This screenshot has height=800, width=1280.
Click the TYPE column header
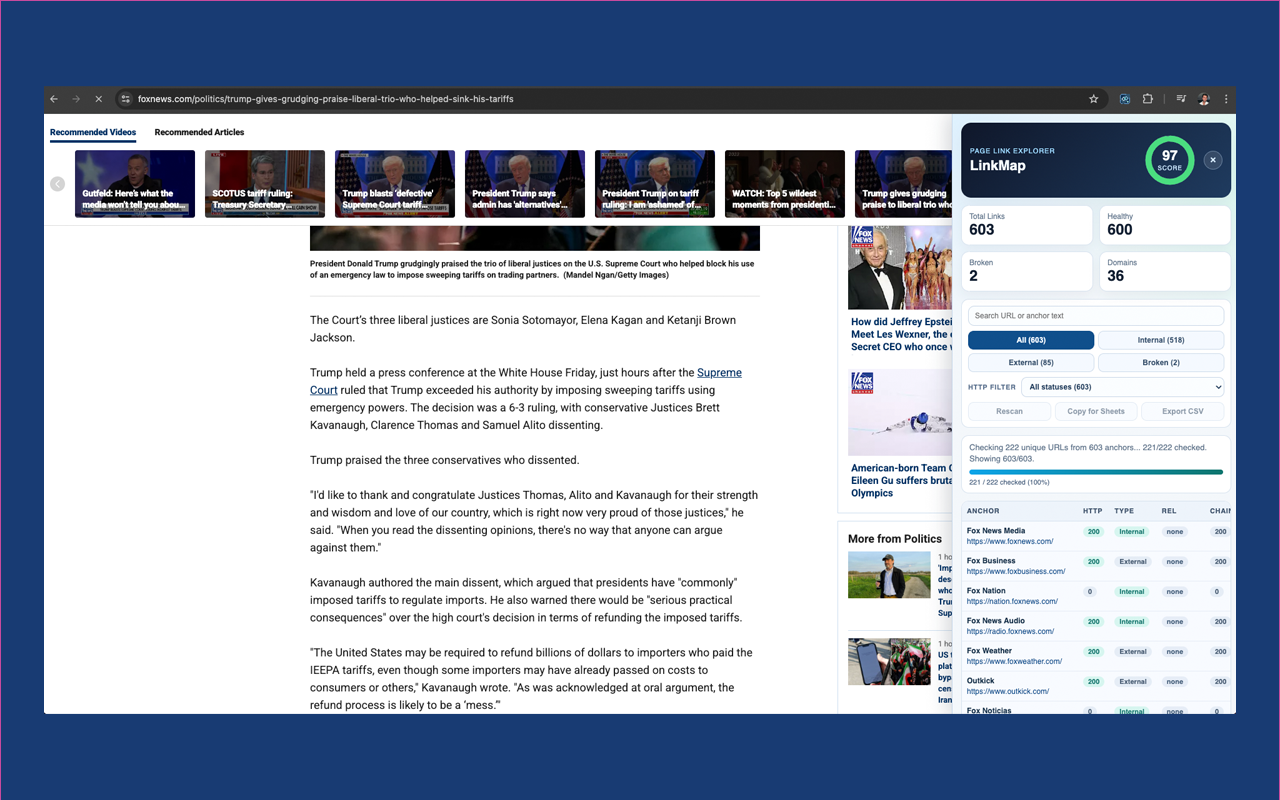(x=1124, y=511)
